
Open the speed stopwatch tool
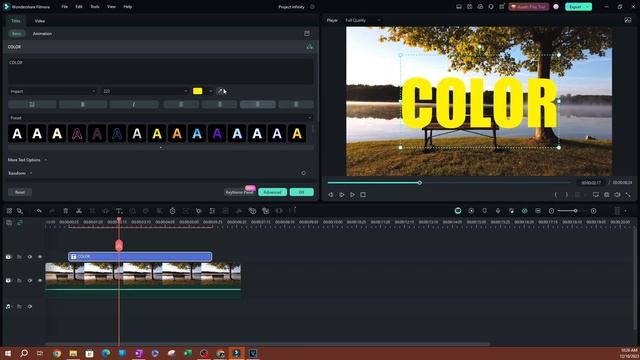click(172, 211)
